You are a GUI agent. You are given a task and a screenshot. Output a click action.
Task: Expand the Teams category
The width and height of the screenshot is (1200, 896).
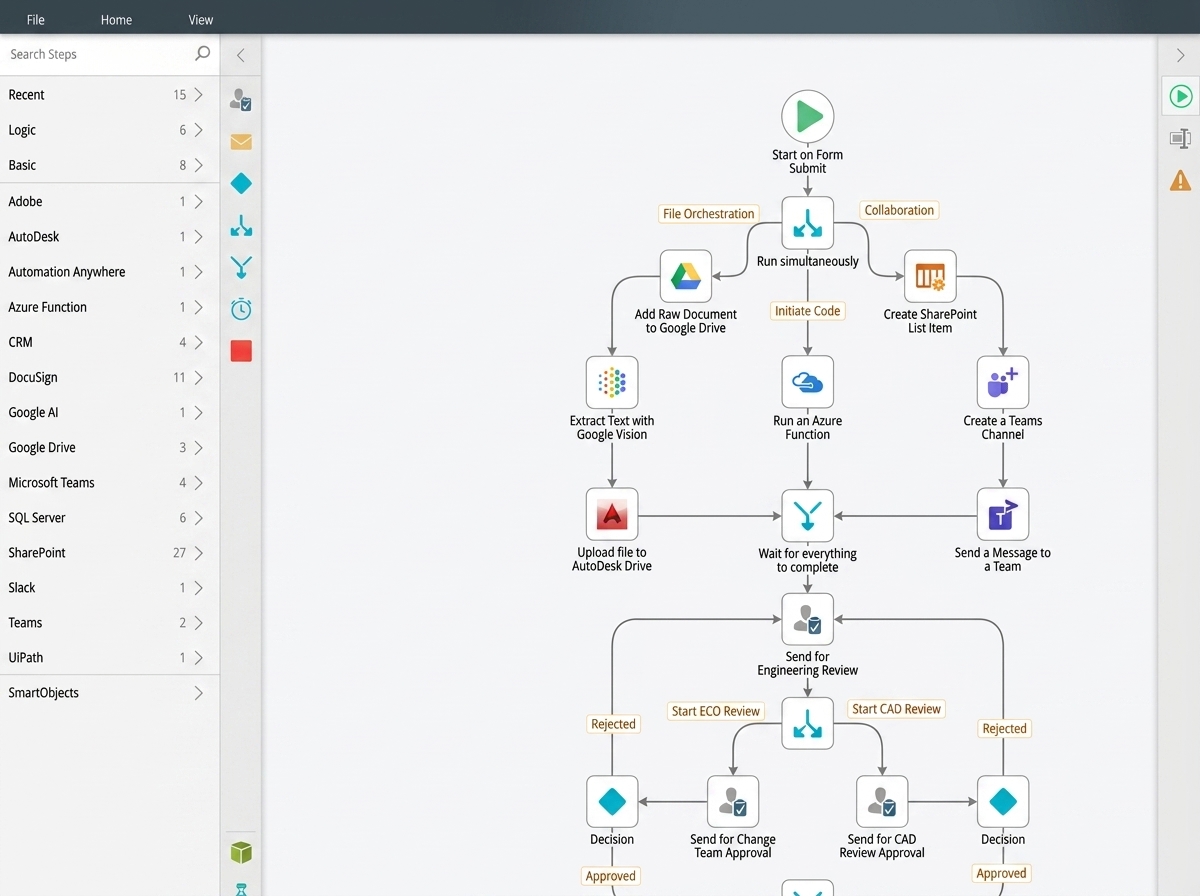[x=110, y=622]
